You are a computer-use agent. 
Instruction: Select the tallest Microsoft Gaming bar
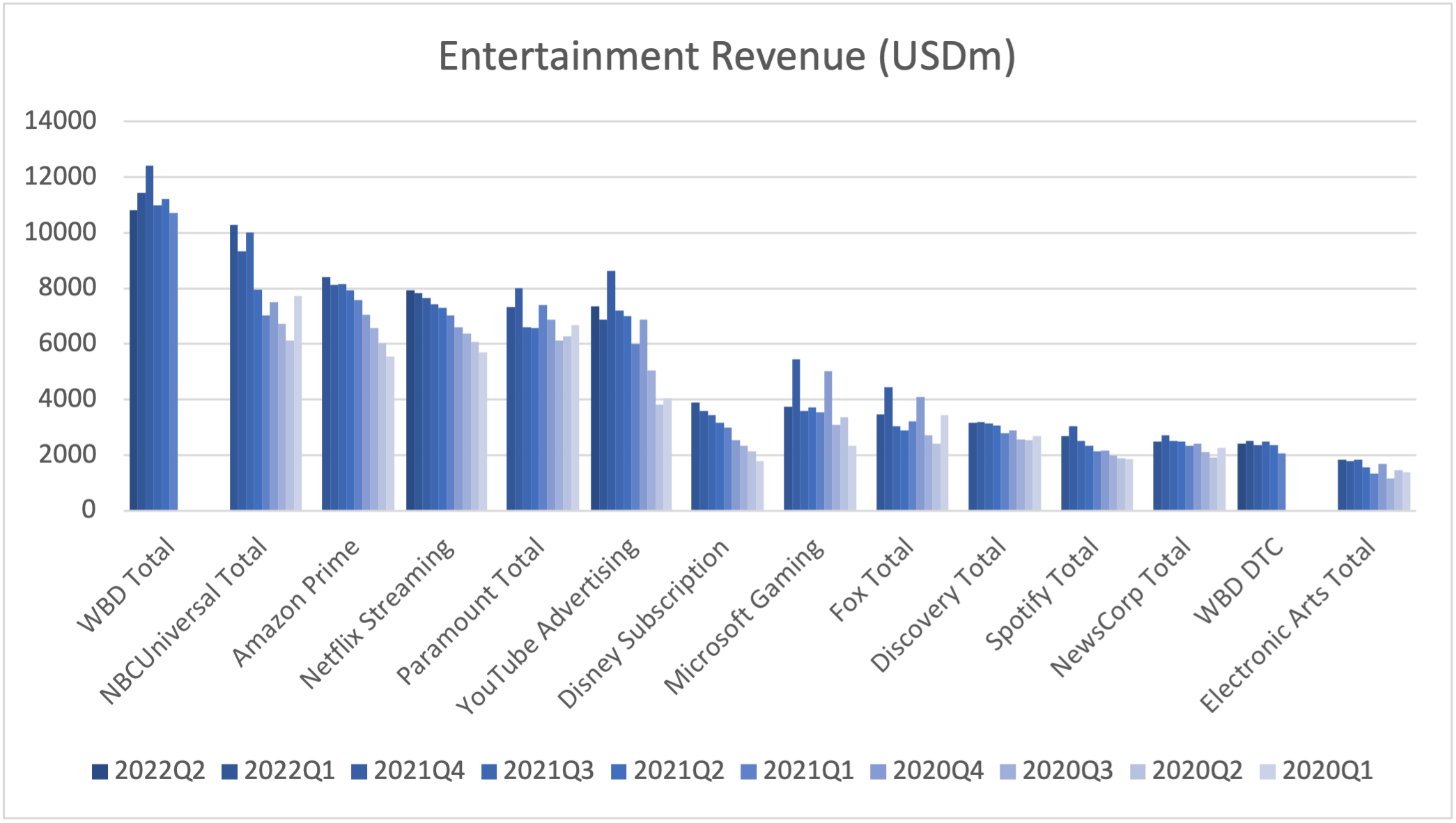(796, 435)
